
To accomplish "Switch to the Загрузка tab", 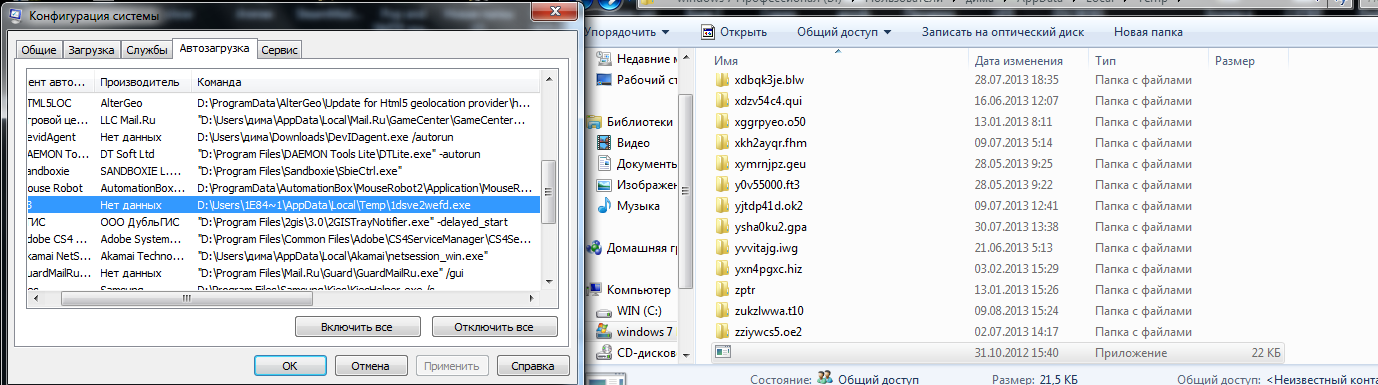I will (91, 50).
